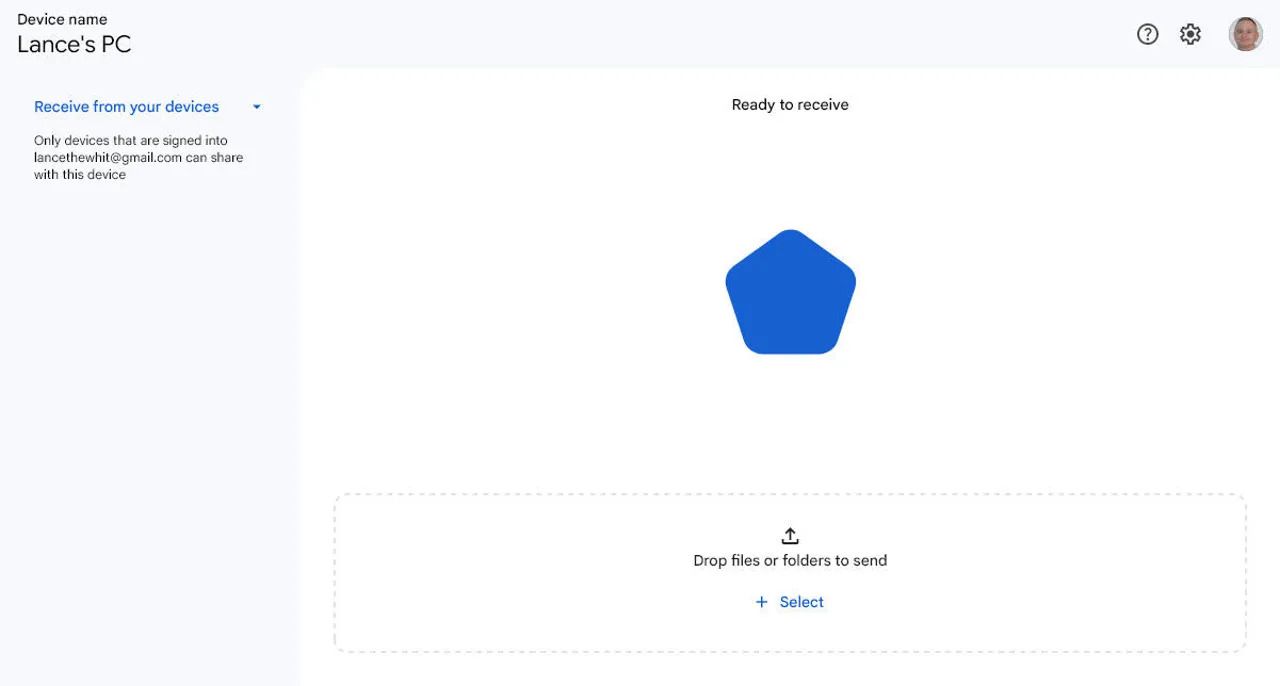This screenshot has height=686, width=1280.
Task: Expand the Receive from your devices dropdown arrow
Action: click(257, 107)
